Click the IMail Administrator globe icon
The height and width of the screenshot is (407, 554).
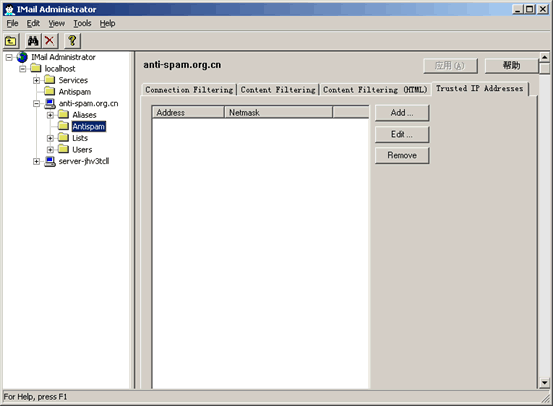22,57
